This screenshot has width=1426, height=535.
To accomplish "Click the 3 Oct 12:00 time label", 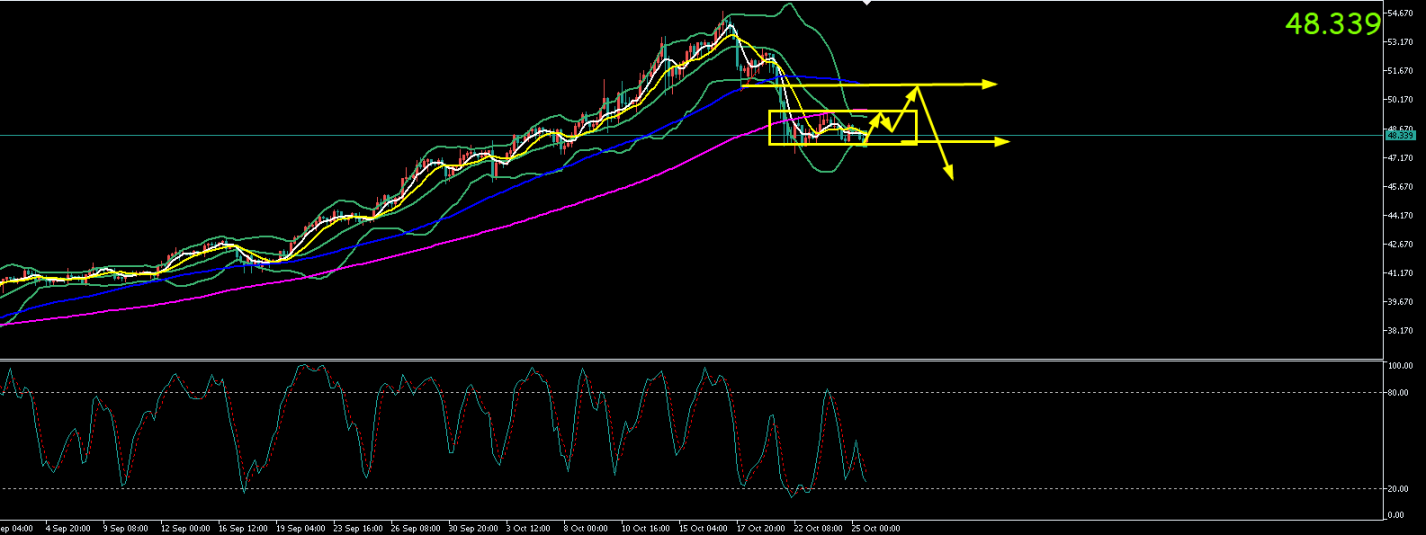I will point(527,527).
